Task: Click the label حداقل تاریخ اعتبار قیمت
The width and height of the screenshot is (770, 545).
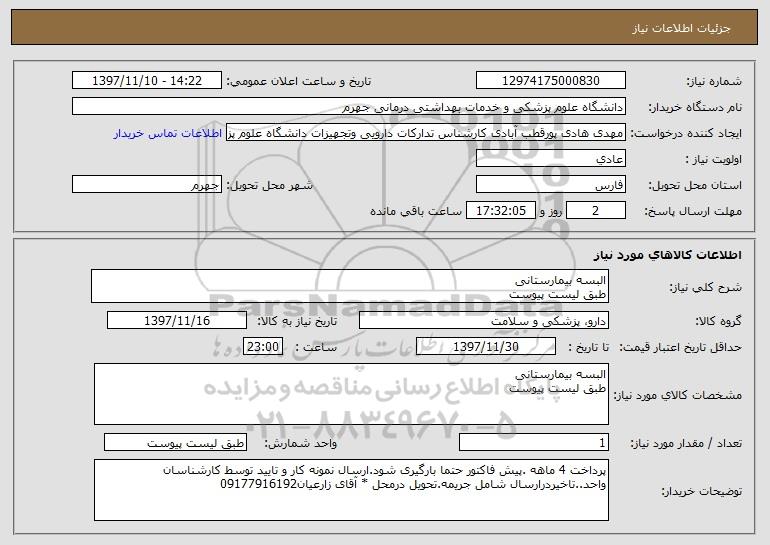Action: [680, 348]
